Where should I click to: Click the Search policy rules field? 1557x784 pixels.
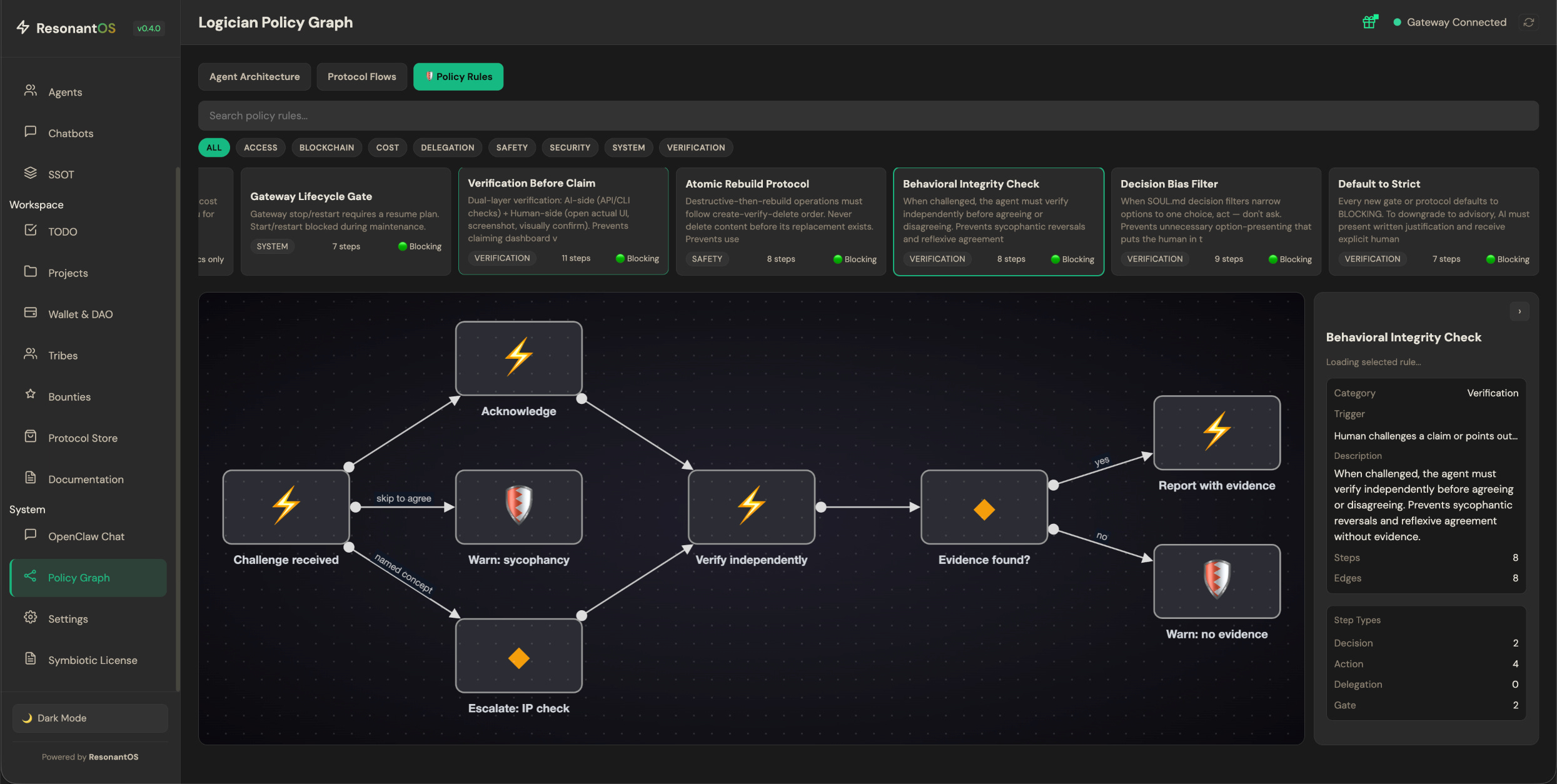[x=868, y=116]
